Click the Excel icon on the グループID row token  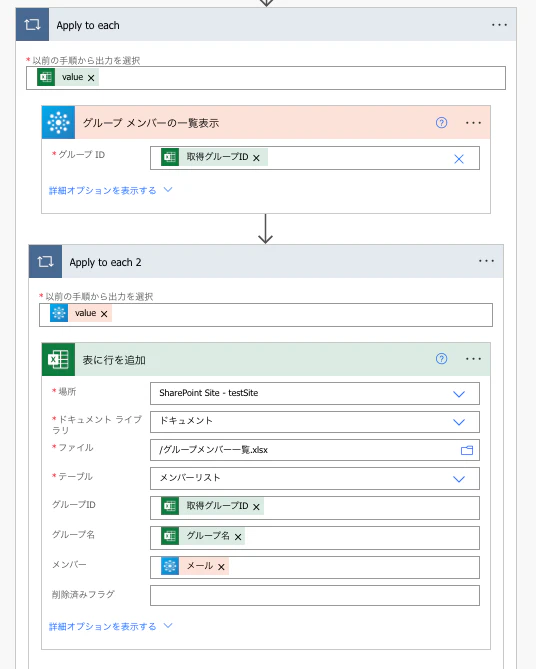click(x=170, y=506)
